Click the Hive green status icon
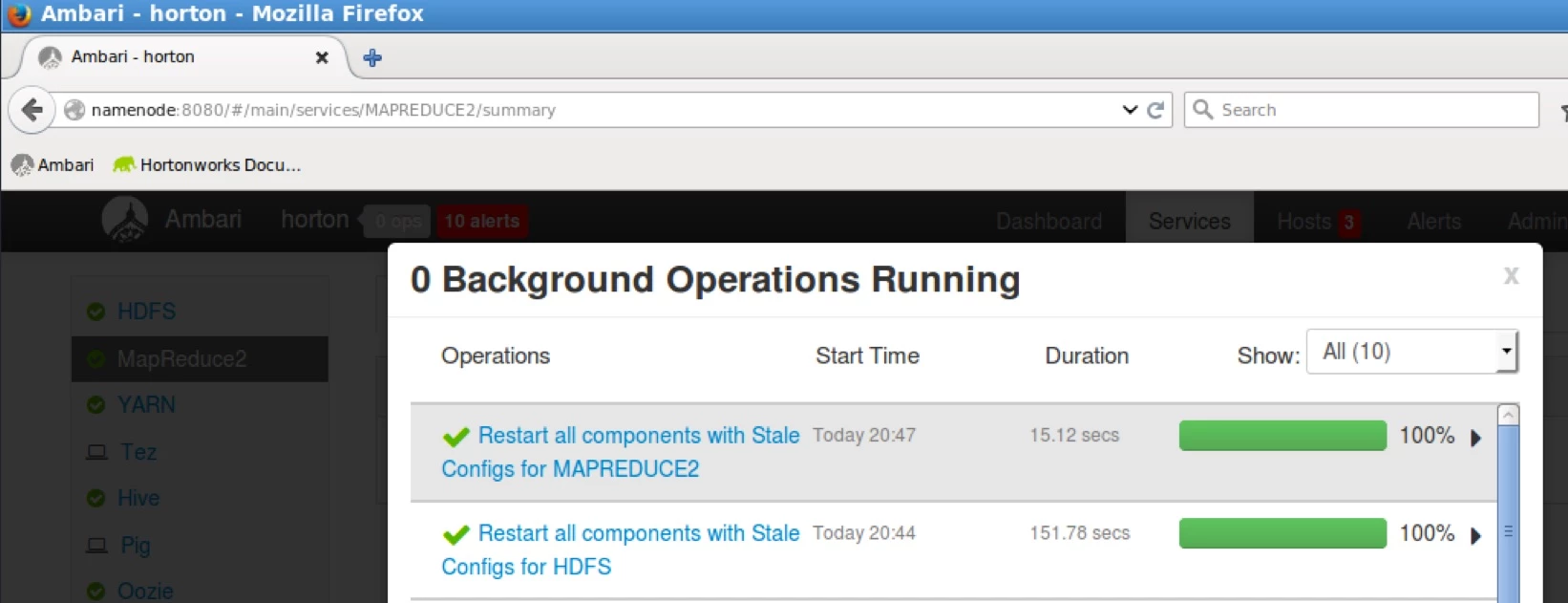This screenshot has width=1568, height=603. point(95,498)
